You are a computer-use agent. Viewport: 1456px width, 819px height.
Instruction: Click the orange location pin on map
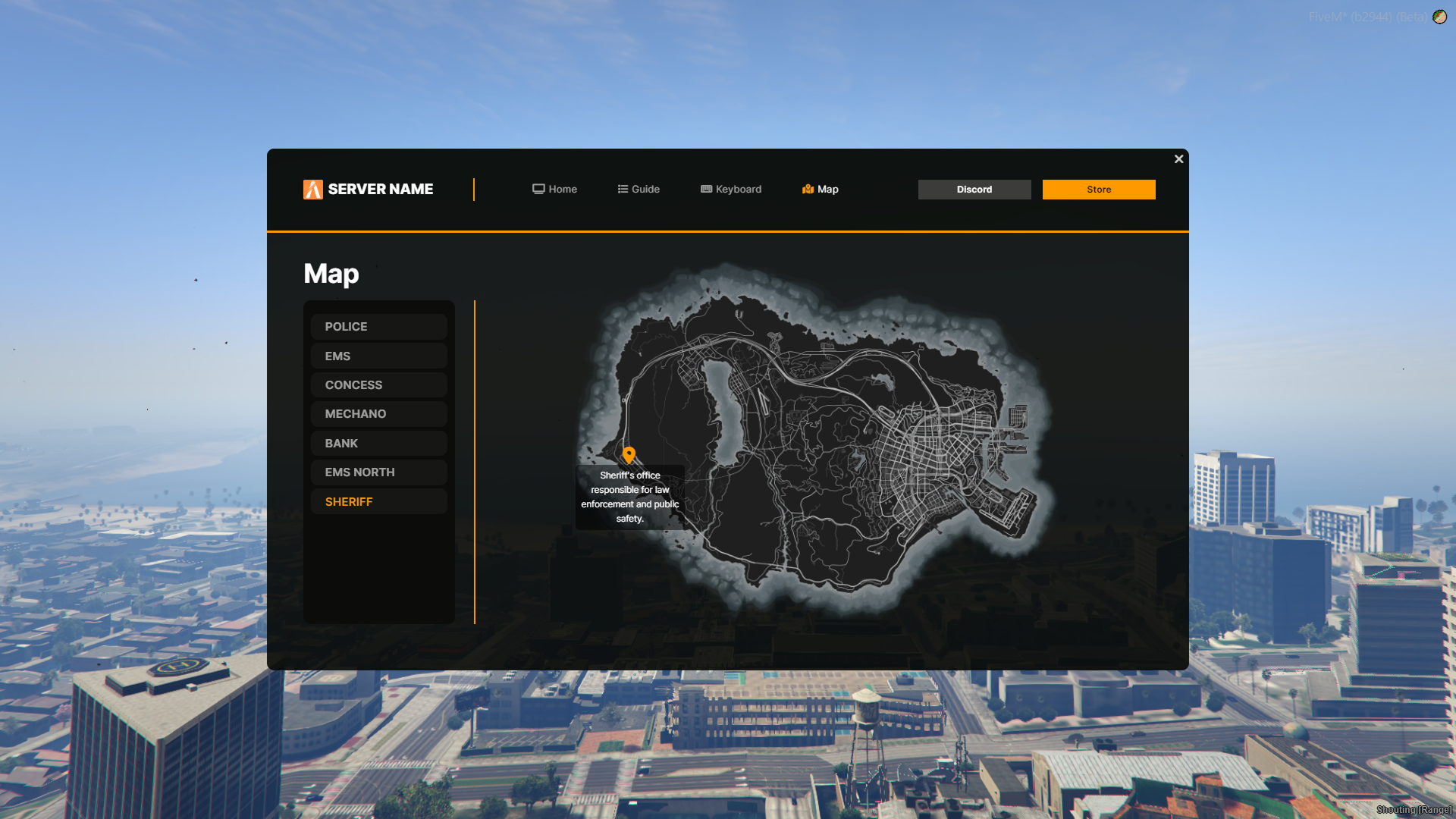(x=629, y=454)
